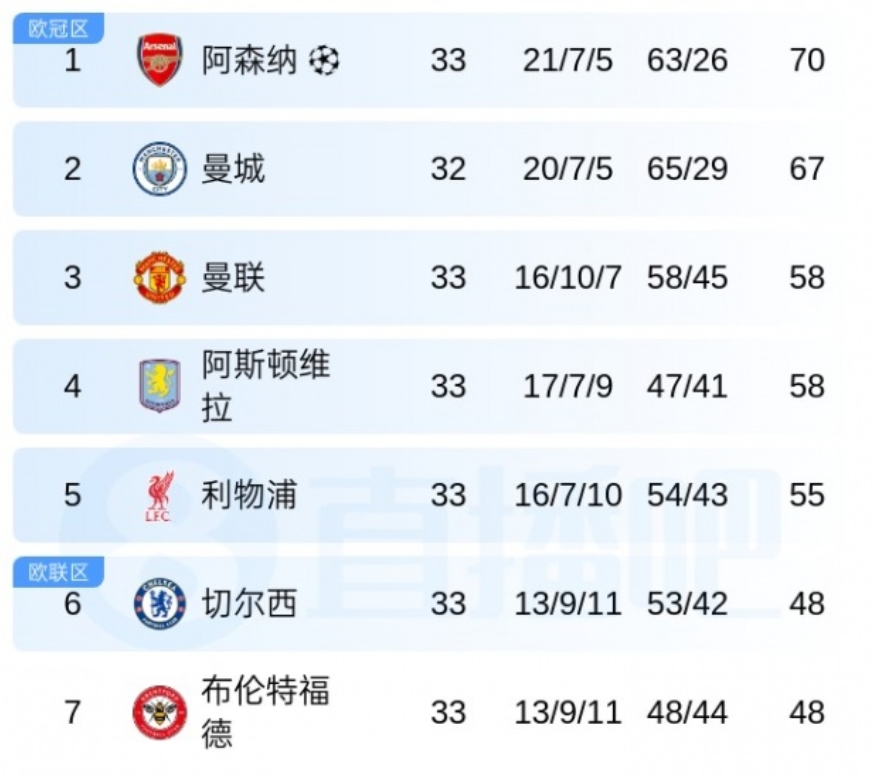This screenshot has width=872, height=776.
Task: Click the Manchester City club crest
Action: [x=160, y=168]
